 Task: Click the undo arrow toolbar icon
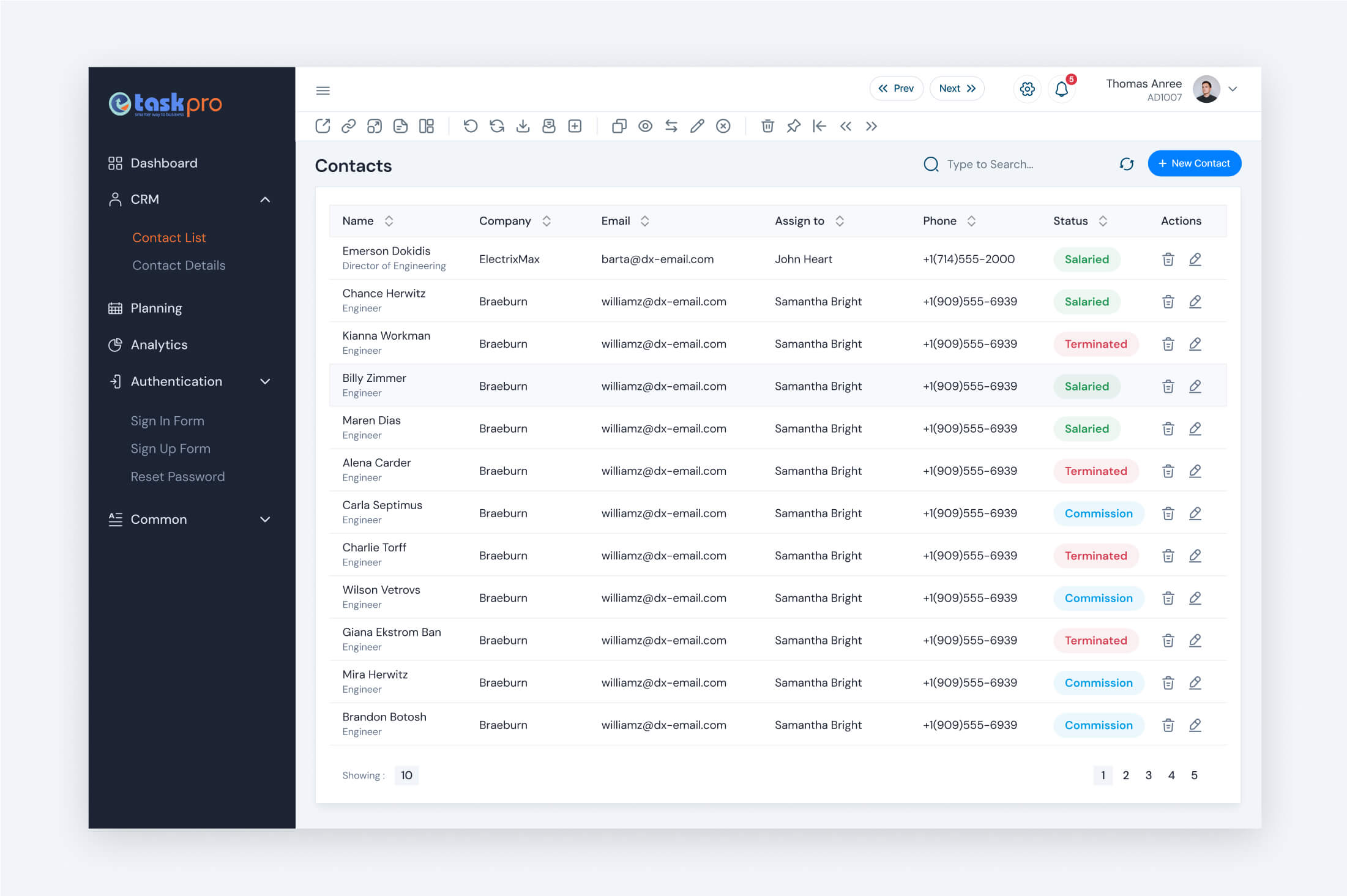470,126
